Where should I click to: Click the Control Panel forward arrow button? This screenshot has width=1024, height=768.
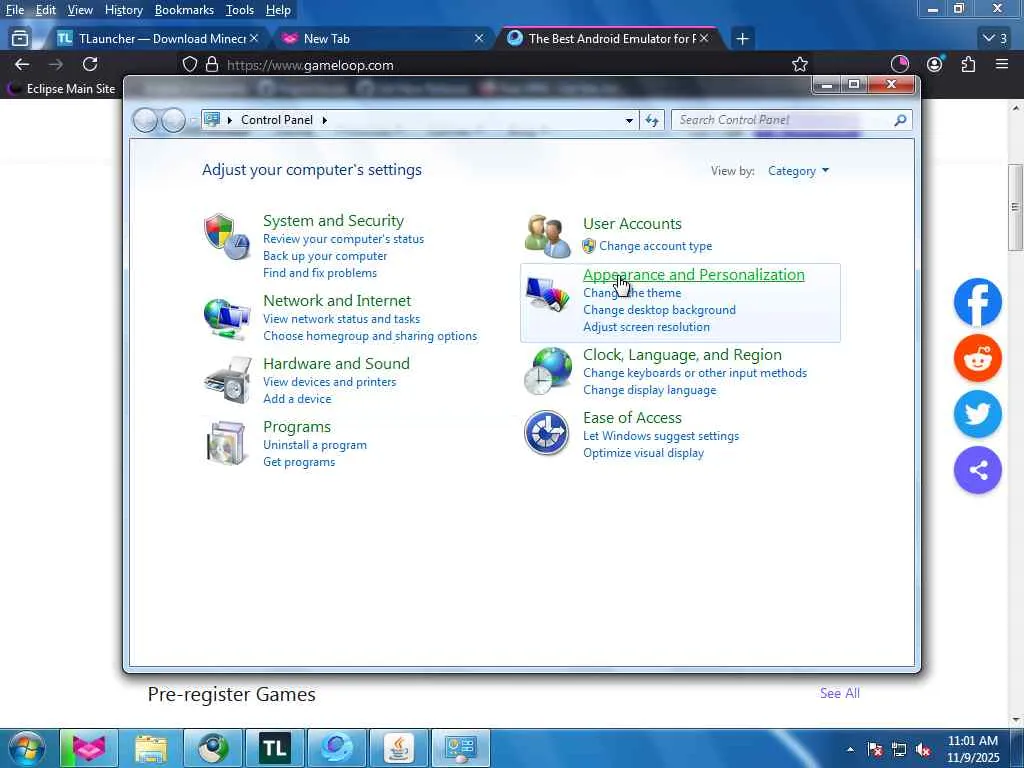pos(173,120)
